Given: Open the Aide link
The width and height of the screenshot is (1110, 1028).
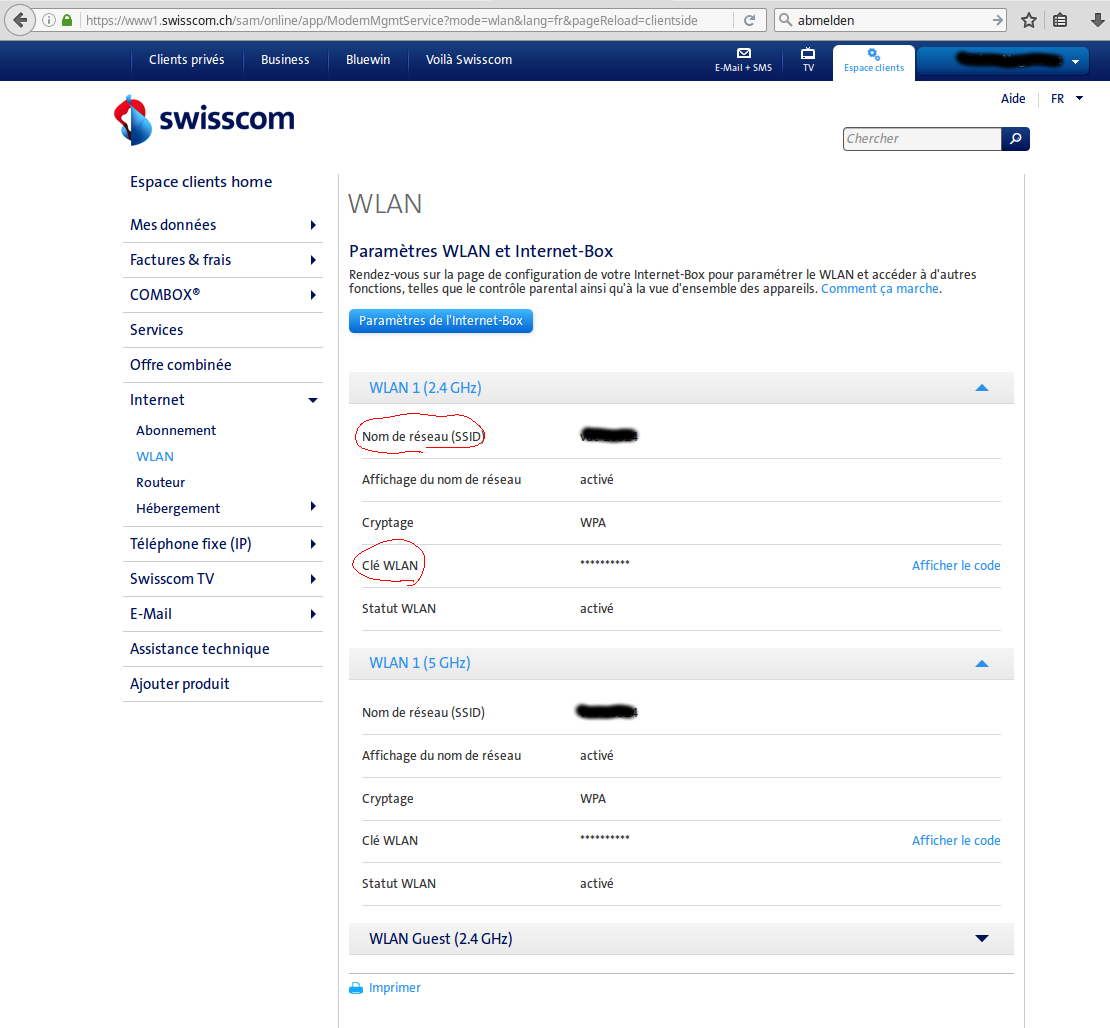Looking at the screenshot, I should pos(1012,98).
